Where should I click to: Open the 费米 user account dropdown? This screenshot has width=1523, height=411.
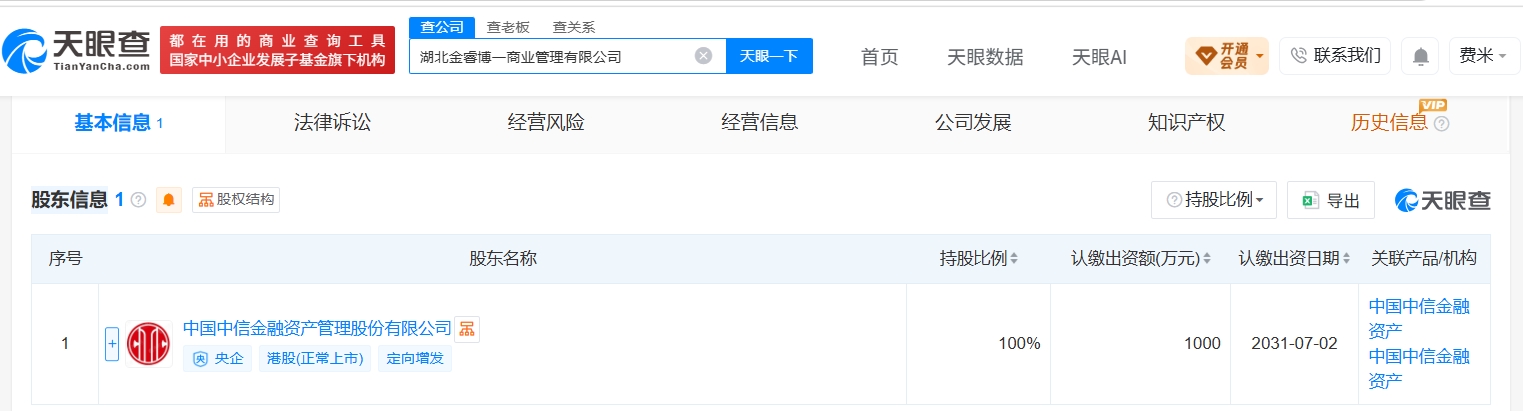[1484, 56]
